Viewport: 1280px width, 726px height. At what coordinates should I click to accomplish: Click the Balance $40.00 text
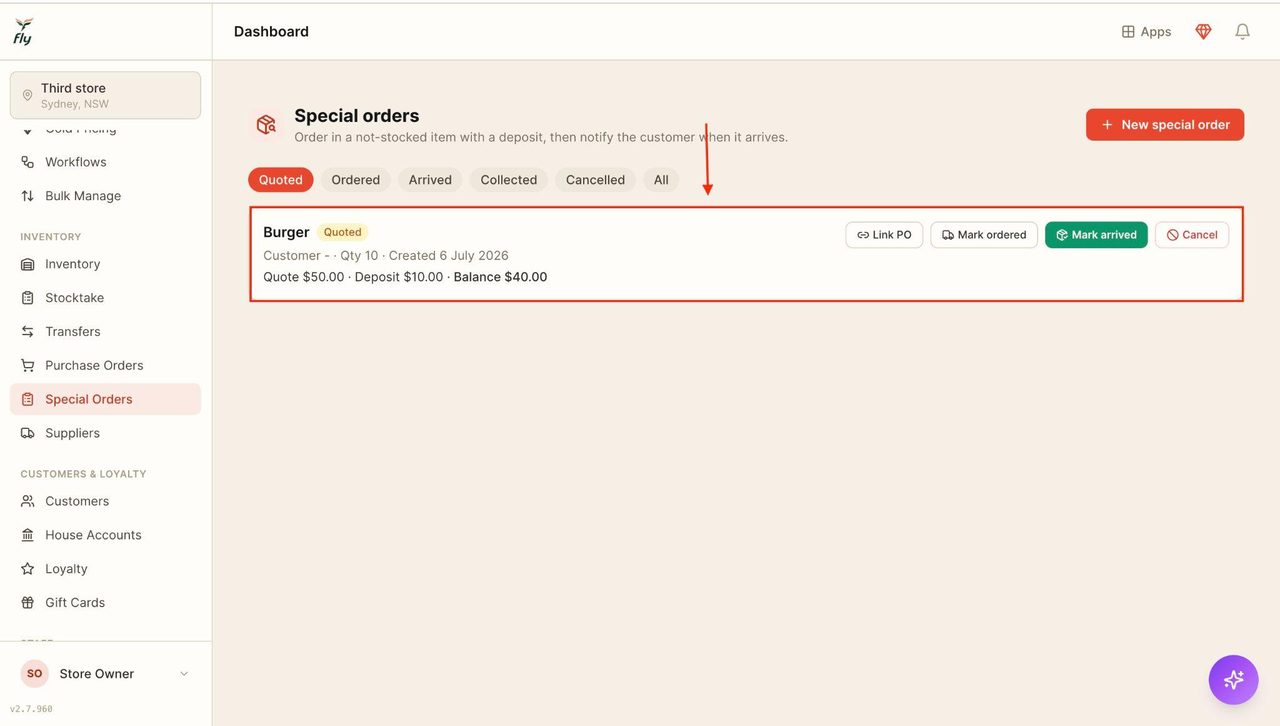500,277
